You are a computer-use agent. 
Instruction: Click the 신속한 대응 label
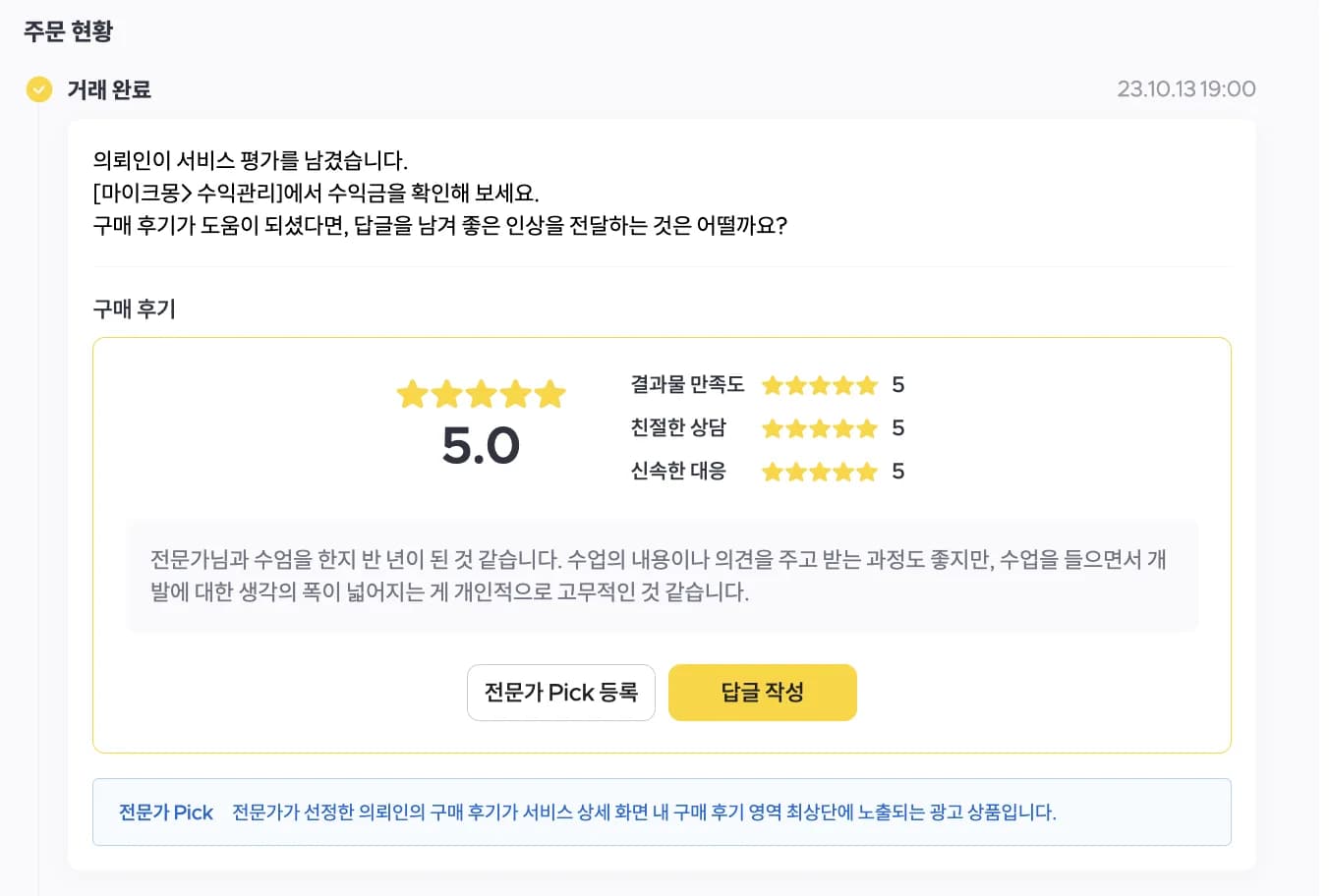pos(678,471)
